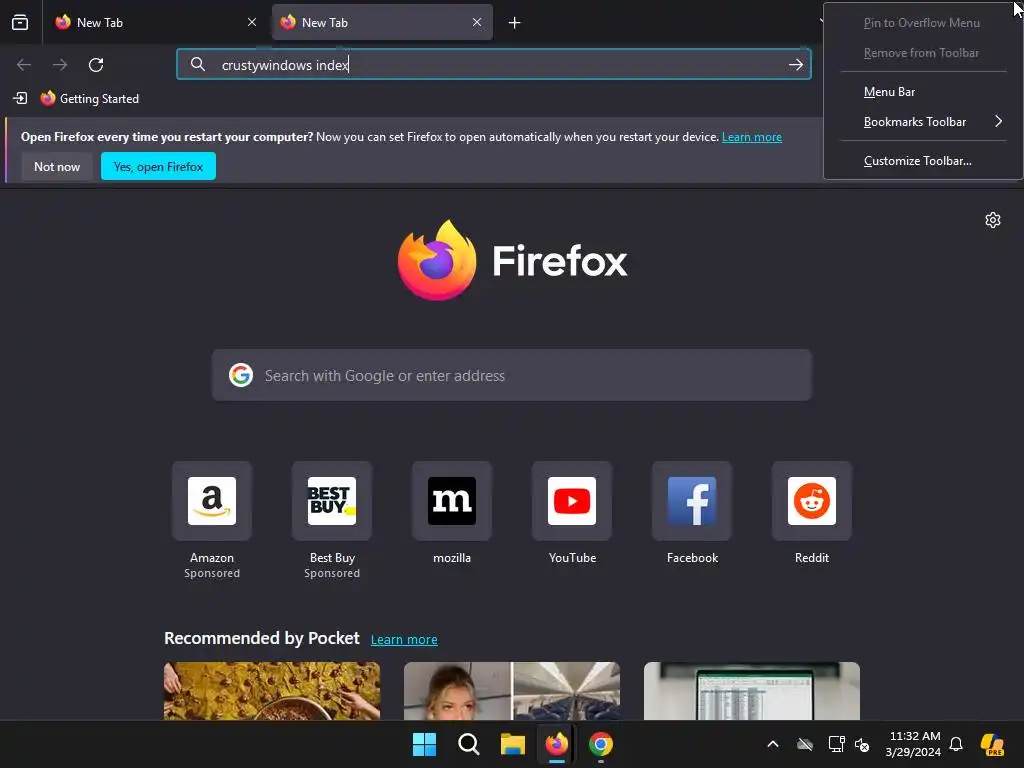Click Firefox icon in the taskbar
This screenshot has height=768, width=1024.
pos(556,744)
